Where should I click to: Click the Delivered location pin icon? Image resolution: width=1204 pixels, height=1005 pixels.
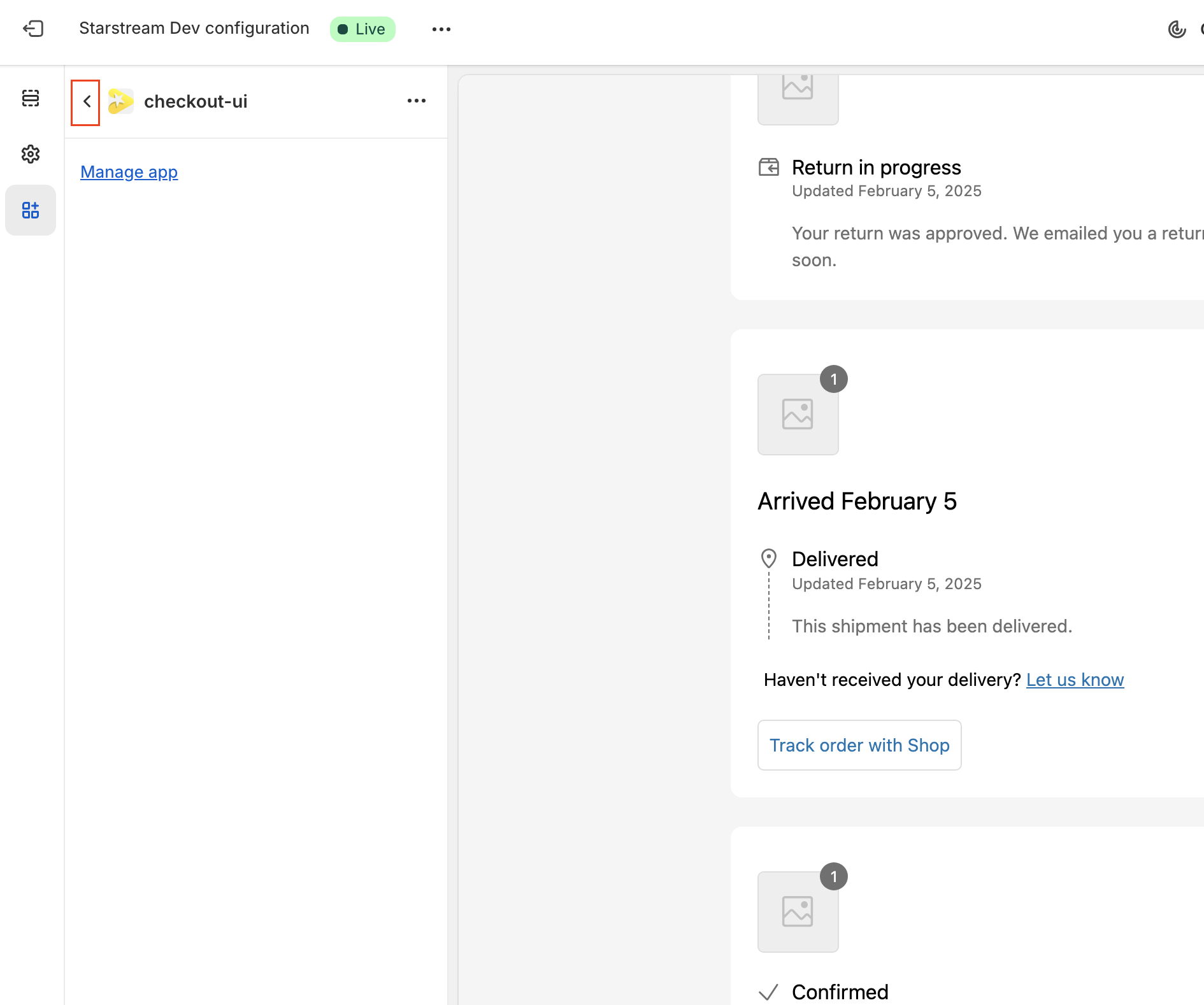pyautogui.click(x=769, y=559)
